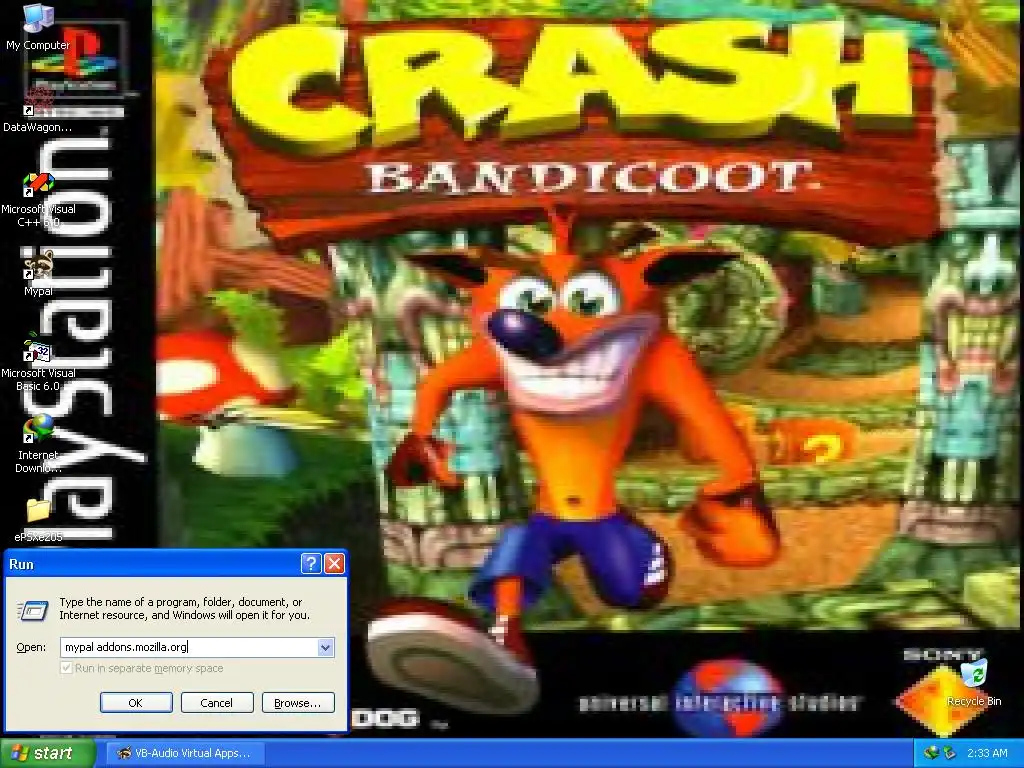
Task: Click Cancel in the Run dialog
Action: pyautogui.click(x=217, y=703)
